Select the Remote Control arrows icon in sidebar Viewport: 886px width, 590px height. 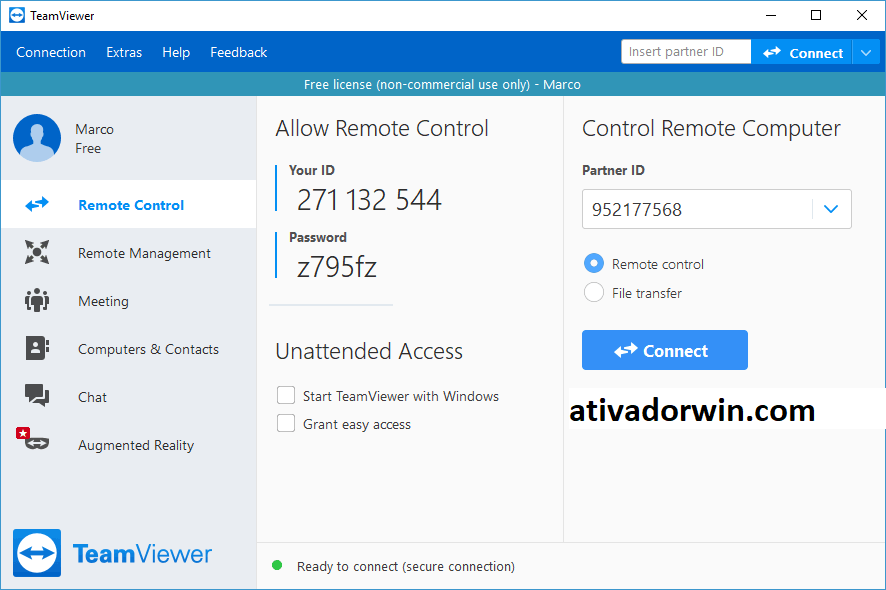click(37, 204)
